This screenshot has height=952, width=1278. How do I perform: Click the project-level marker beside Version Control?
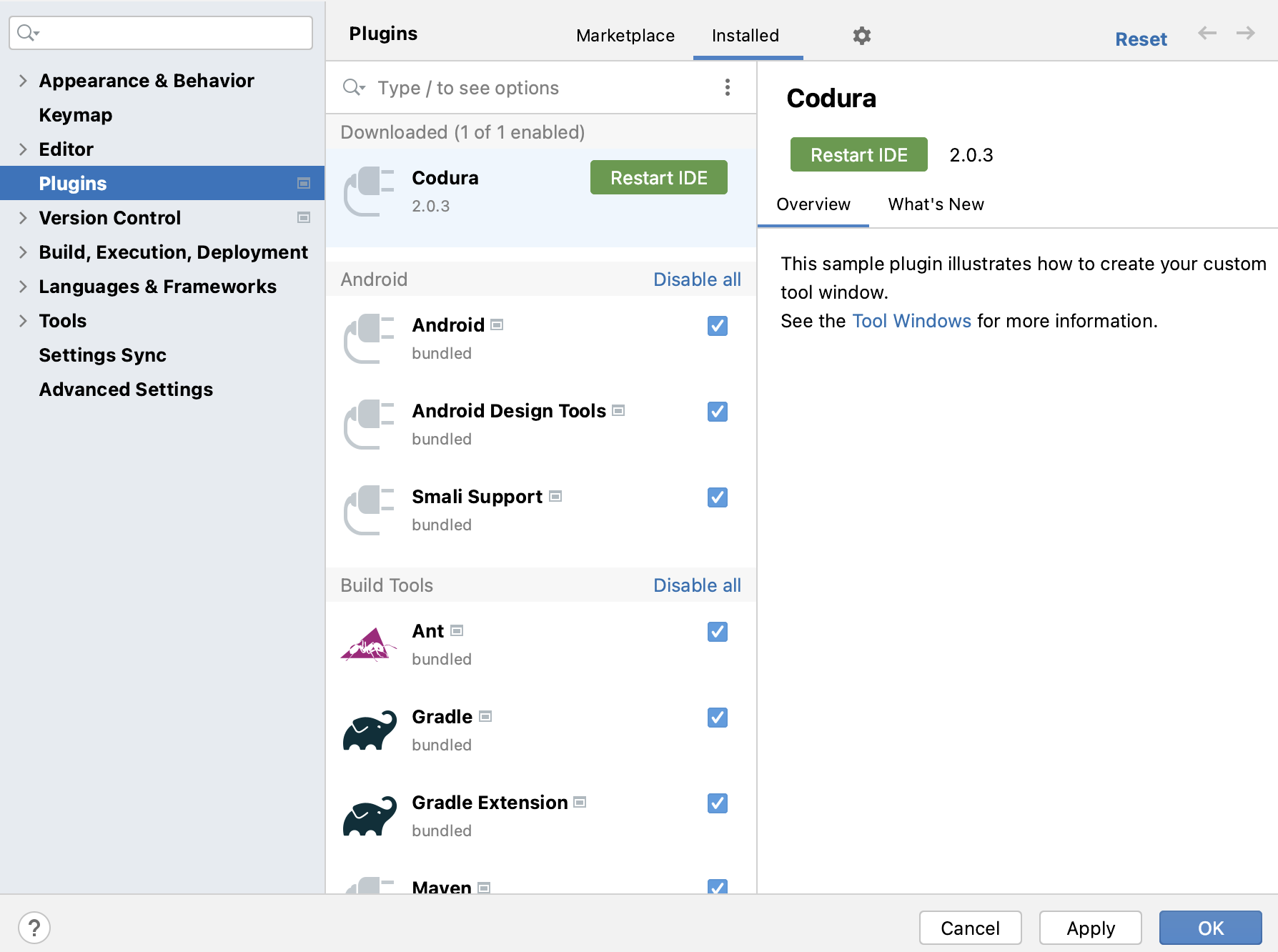[x=304, y=217]
